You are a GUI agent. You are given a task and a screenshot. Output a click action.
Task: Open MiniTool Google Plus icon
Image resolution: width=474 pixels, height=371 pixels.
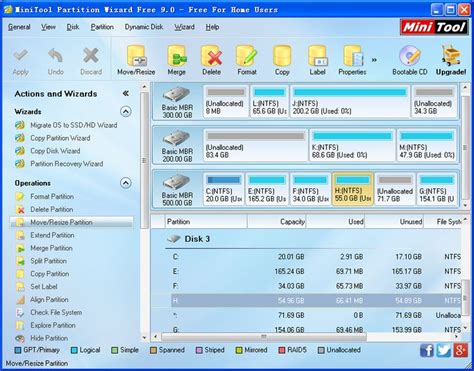[460, 350]
